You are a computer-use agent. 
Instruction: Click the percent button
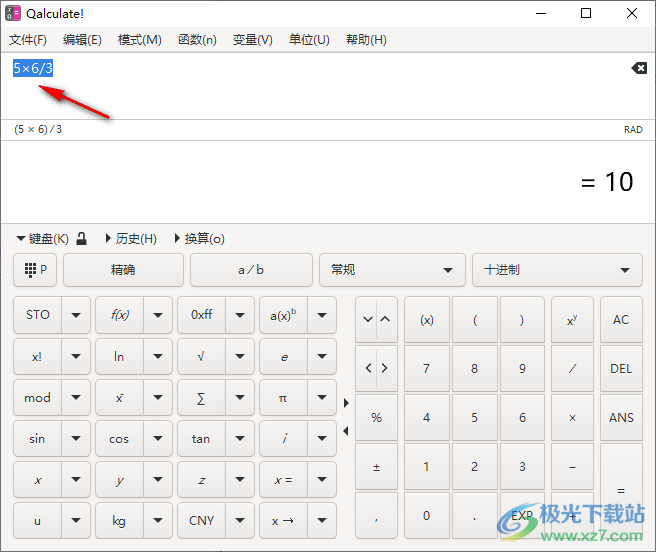coord(376,417)
